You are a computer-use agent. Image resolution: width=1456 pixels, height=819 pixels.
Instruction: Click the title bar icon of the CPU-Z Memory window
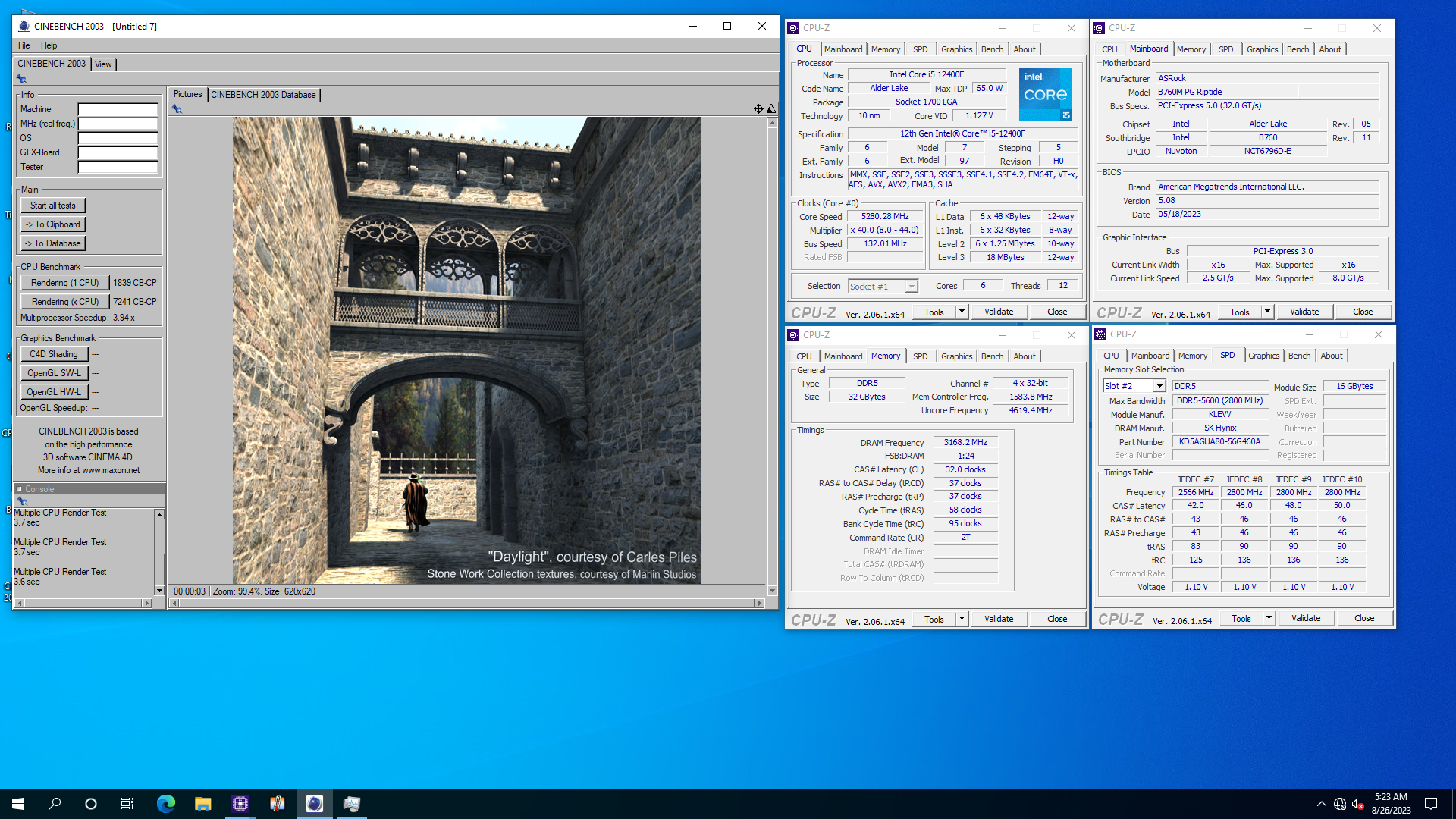[793, 335]
